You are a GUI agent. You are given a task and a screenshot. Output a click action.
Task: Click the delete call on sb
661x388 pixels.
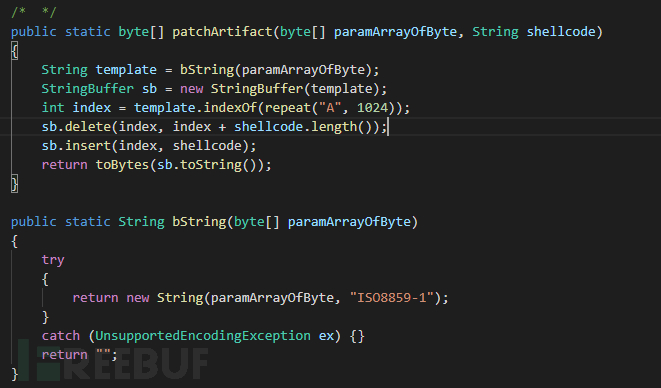(88, 127)
